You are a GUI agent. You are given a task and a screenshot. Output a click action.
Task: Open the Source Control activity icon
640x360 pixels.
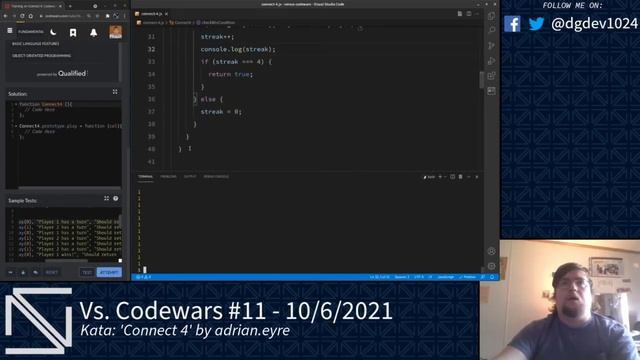491,45
